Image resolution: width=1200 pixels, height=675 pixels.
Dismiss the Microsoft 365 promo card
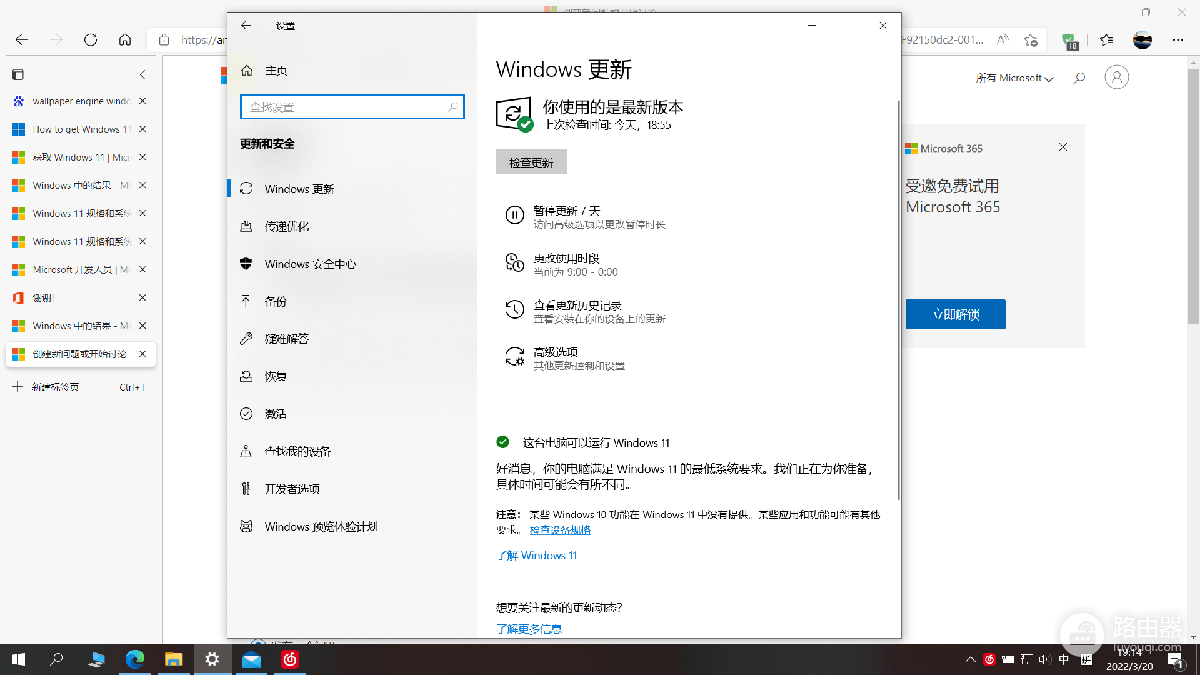point(1063,147)
